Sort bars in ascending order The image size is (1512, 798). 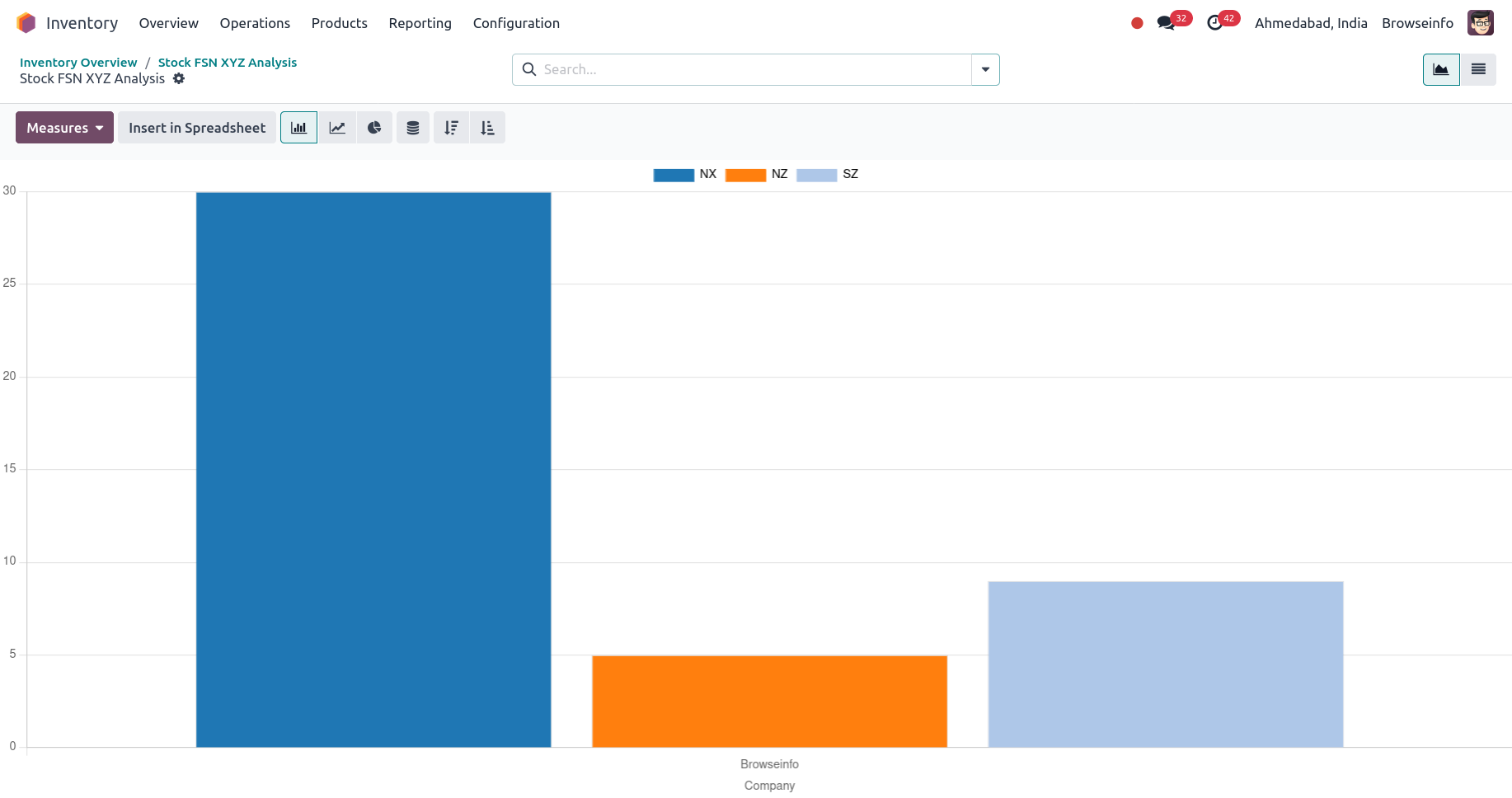tap(487, 128)
